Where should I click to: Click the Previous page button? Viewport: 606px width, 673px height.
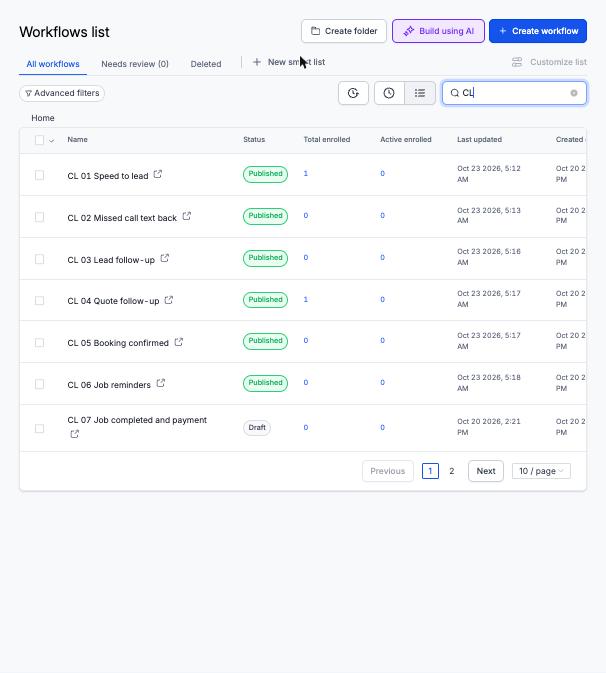(x=388, y=471)
